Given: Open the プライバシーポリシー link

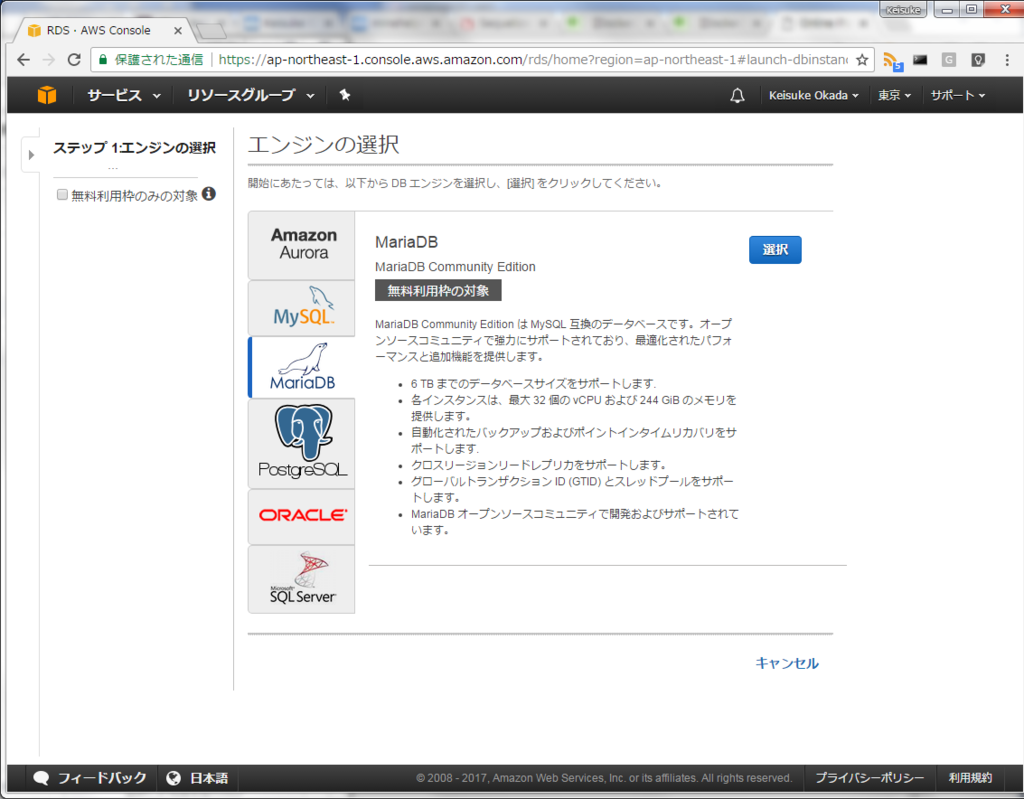Looking at the screenshot, I should click(869, 777).
